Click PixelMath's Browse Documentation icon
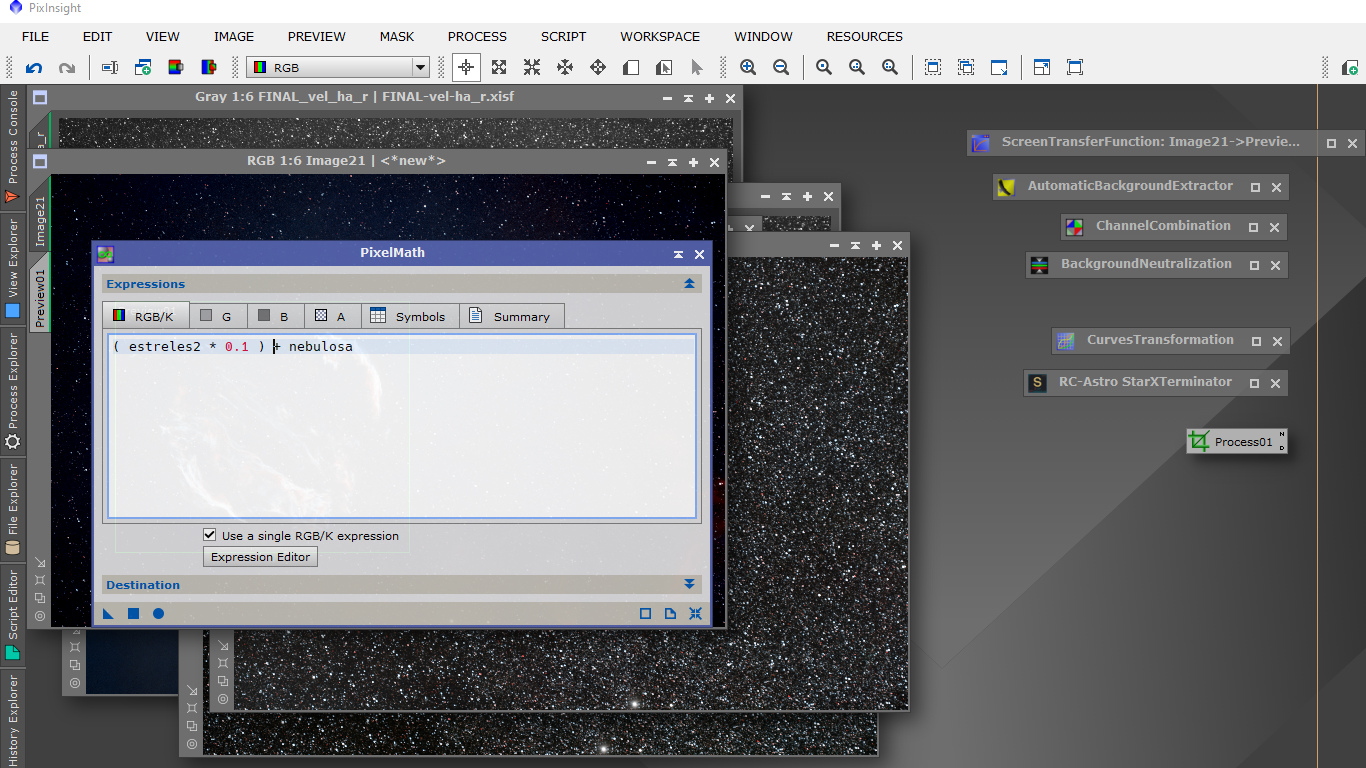This screenshot has height=768, width=1366. point(670,613)
